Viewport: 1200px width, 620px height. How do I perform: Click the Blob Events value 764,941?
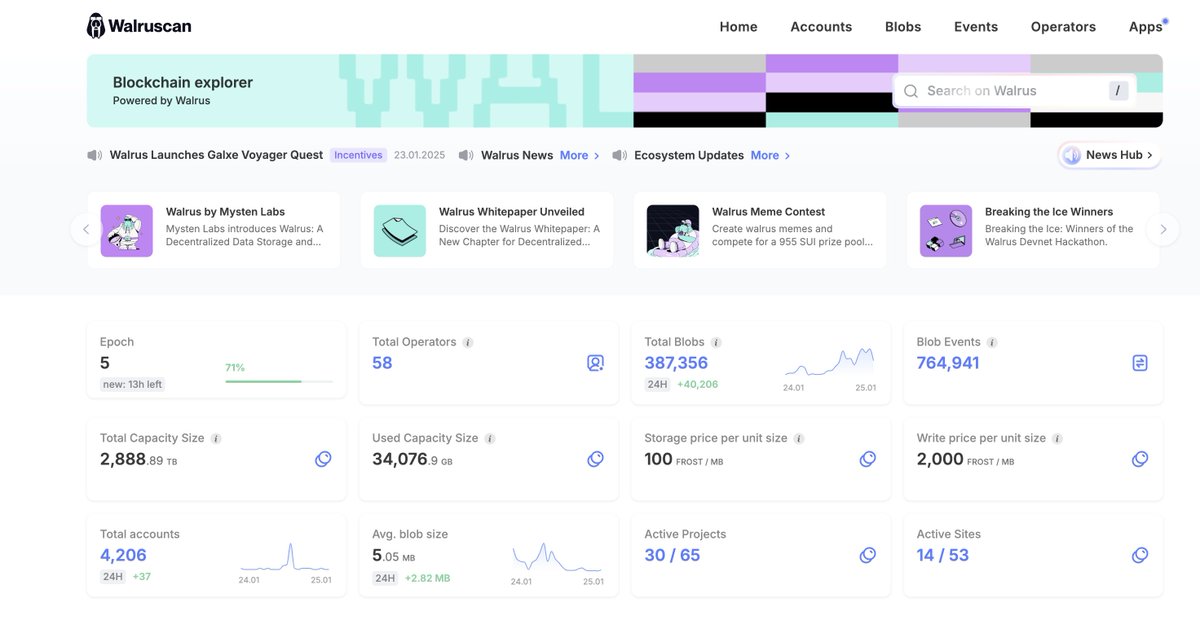click(948, 363)
